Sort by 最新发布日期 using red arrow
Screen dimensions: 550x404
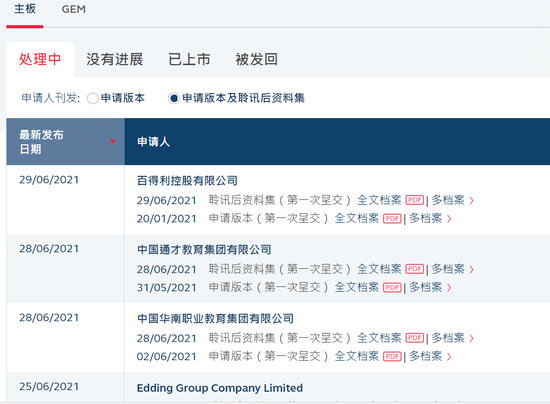point(113,142)
